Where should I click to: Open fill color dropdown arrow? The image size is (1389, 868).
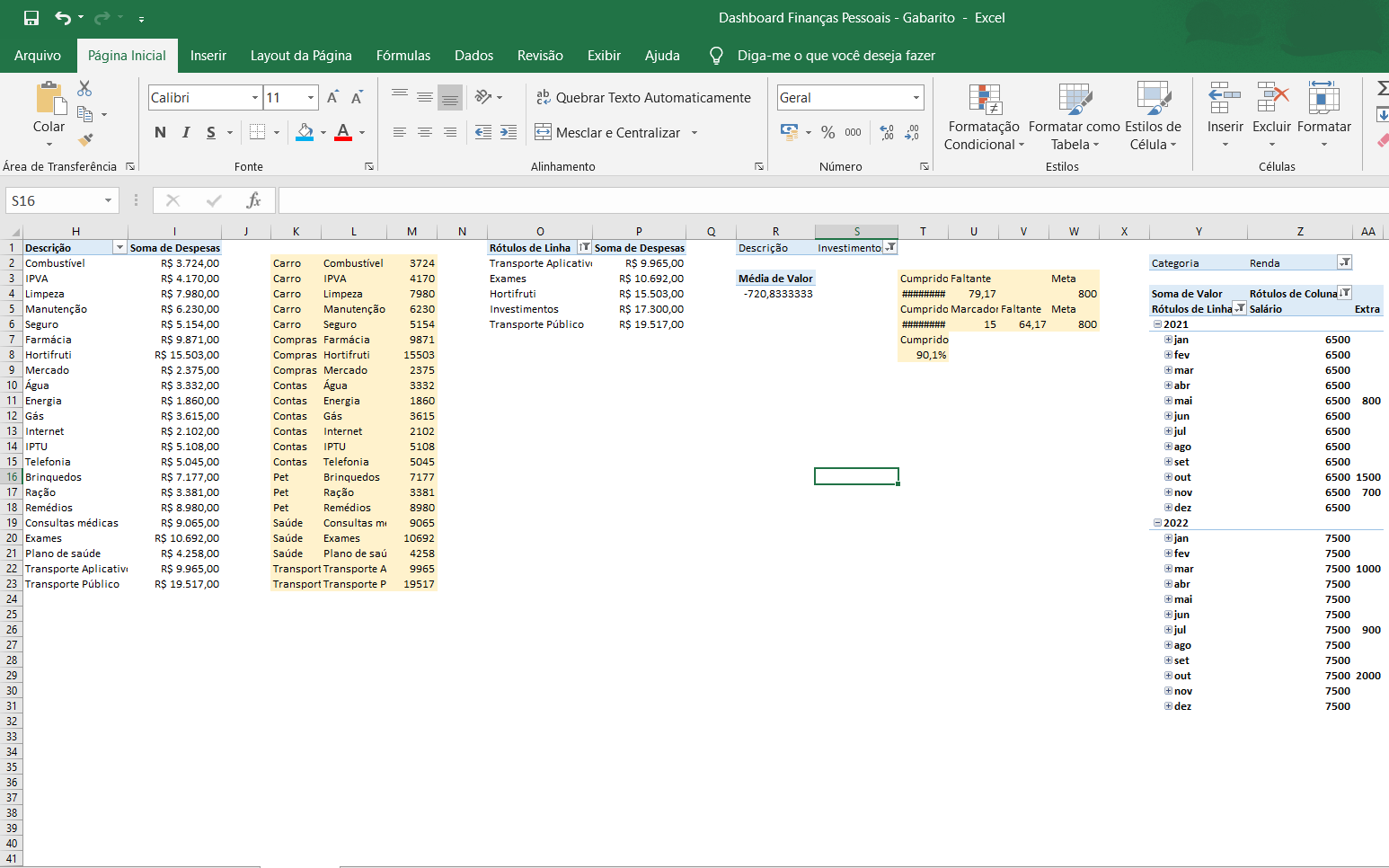point(323,133)
